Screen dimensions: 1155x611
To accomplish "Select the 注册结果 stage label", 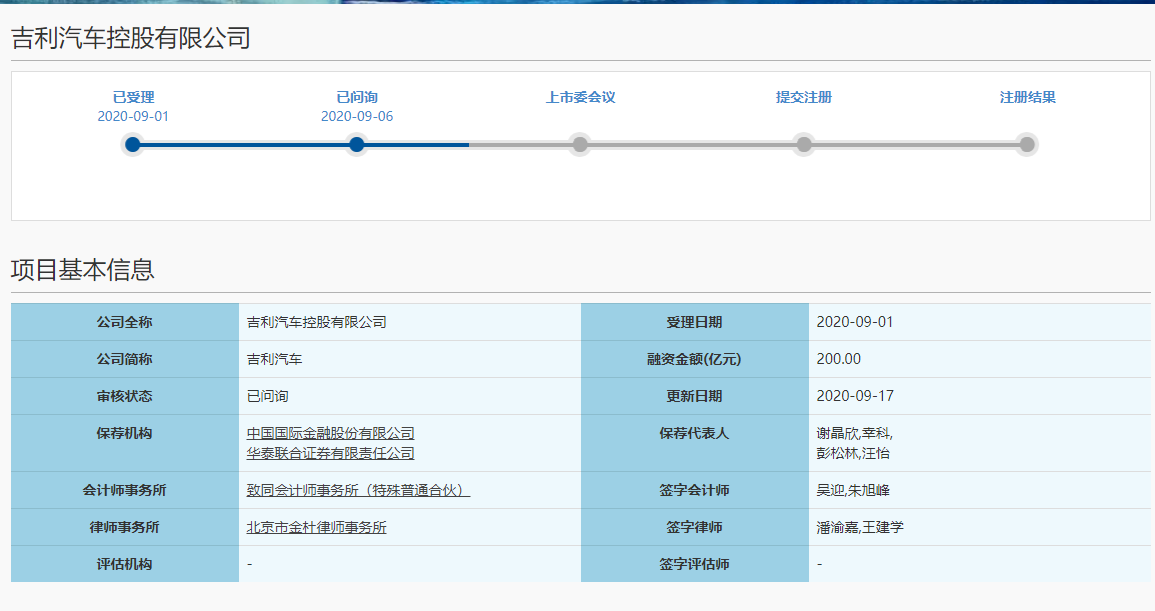I will 1027,98.
